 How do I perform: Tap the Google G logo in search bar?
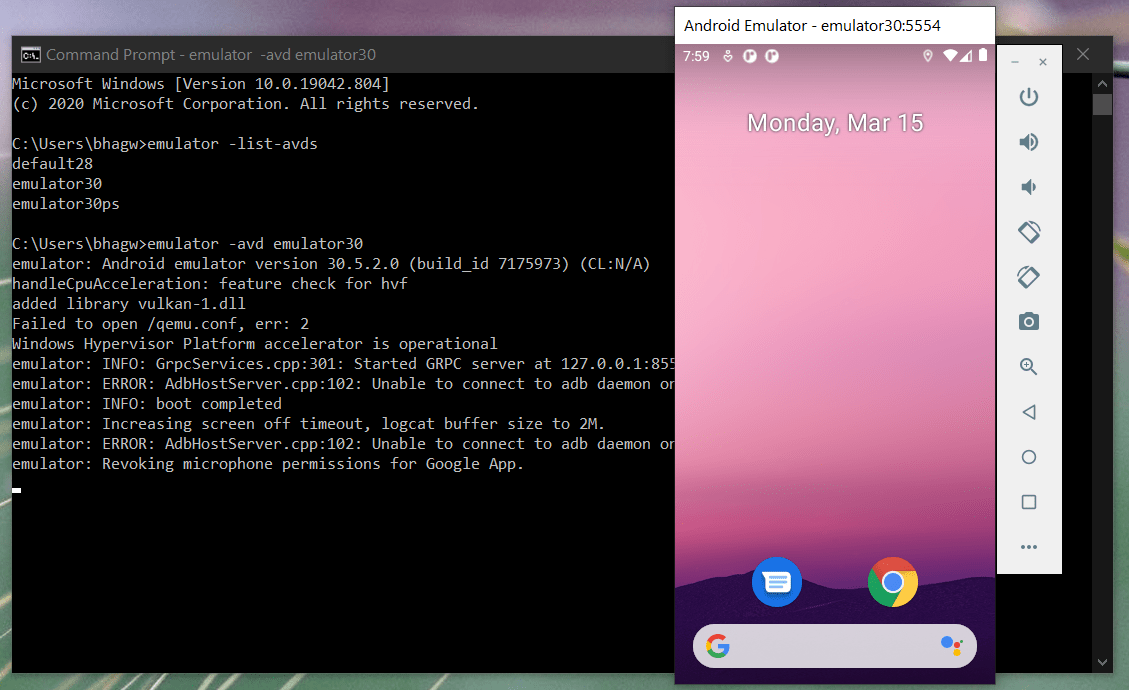pyautogui.click(x=717, y=646)
